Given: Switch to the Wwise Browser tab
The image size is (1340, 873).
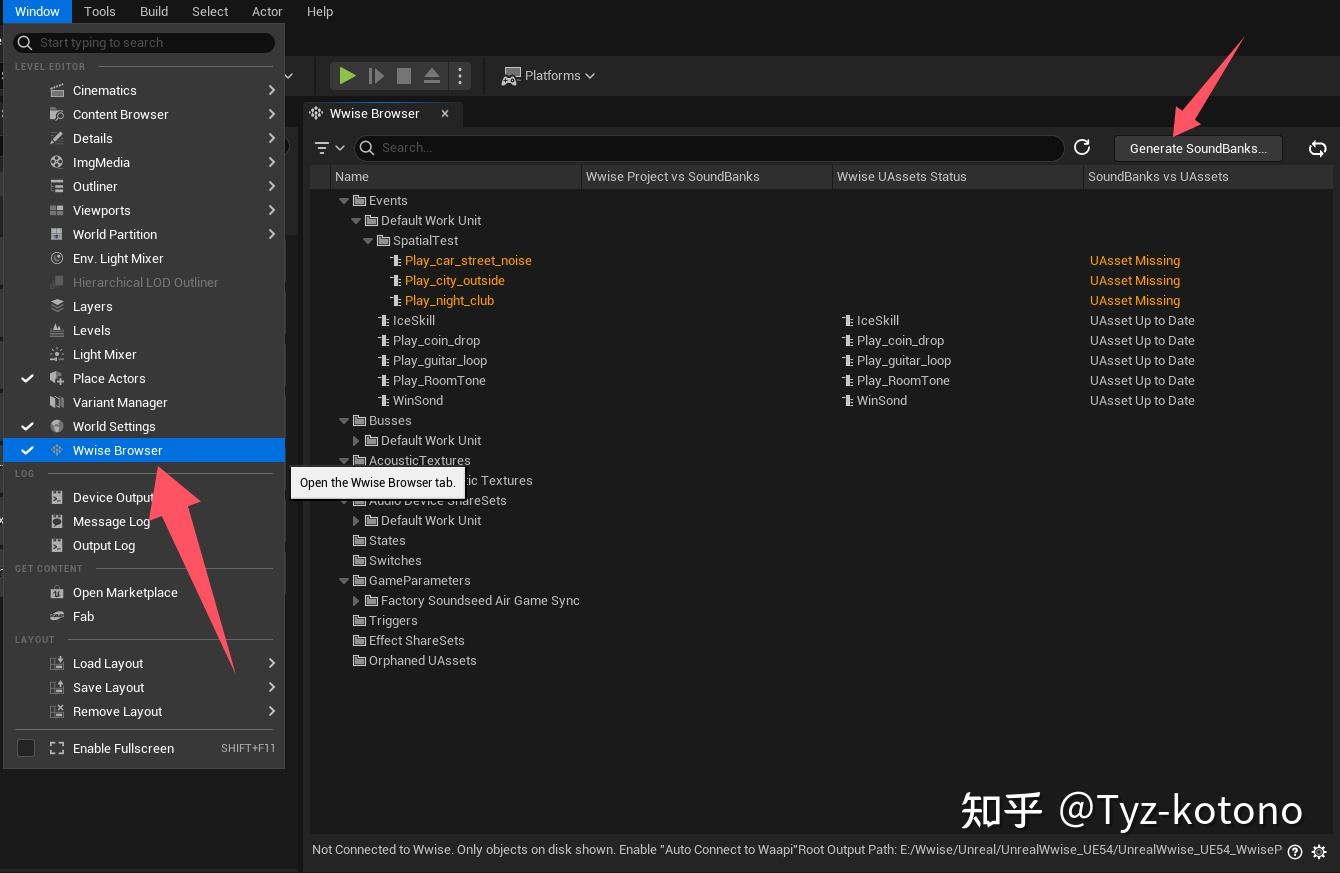Looking at the screenshot, I should click(373, 113).
